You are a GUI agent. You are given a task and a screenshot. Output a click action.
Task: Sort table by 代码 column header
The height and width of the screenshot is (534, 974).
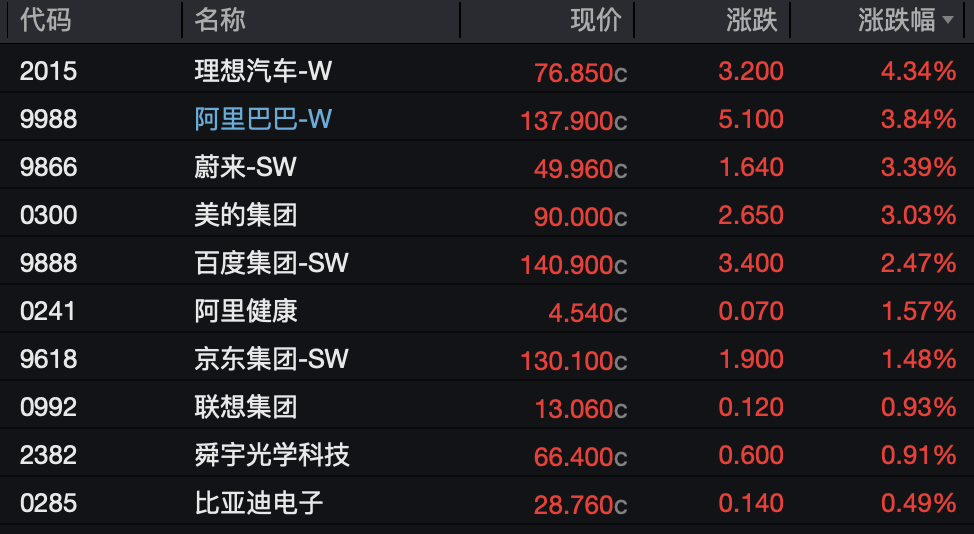45,20
